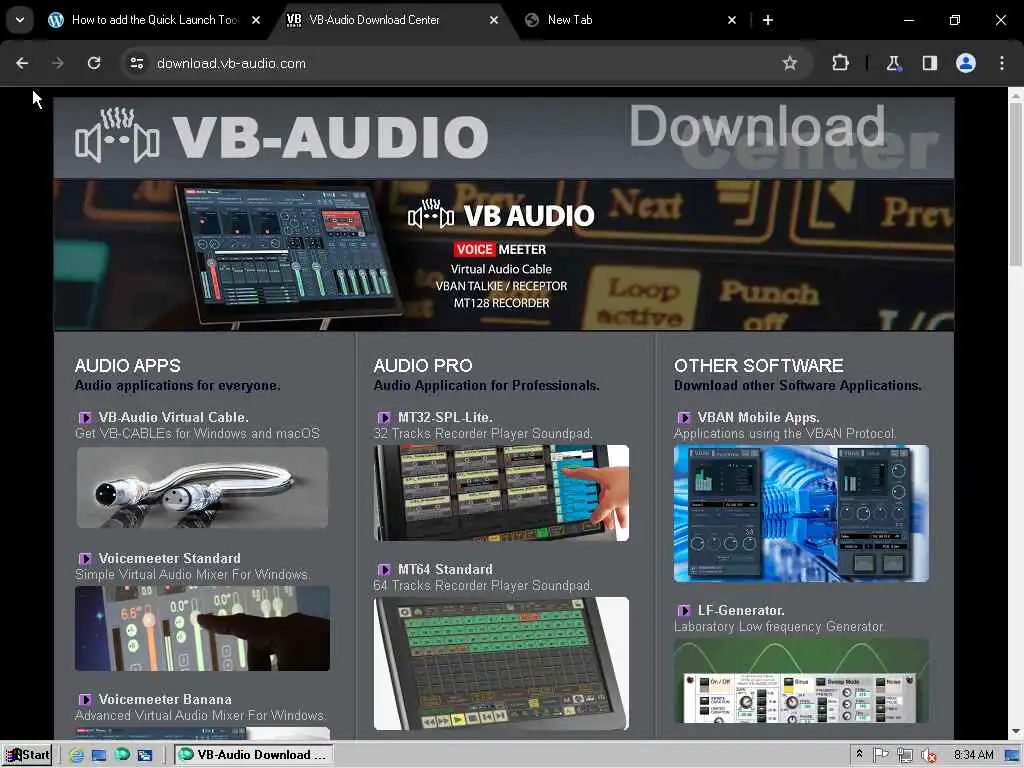1024x768 pixels.
Task: Click the browser Forward arrow
Action: (57, 63)
